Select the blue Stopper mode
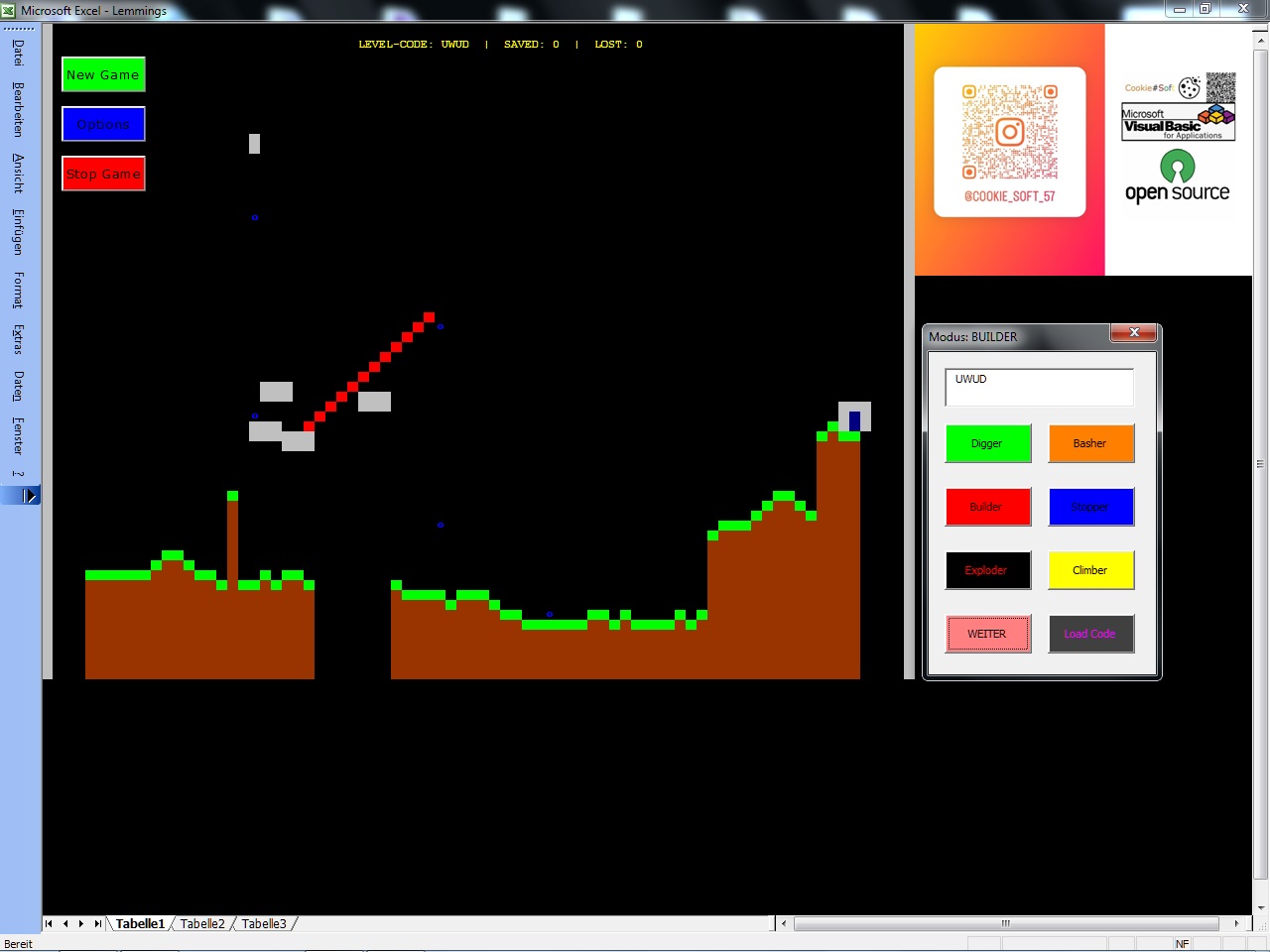Image resolution: width=1270 pixels, height=952 pixels. coord(1091,507)
